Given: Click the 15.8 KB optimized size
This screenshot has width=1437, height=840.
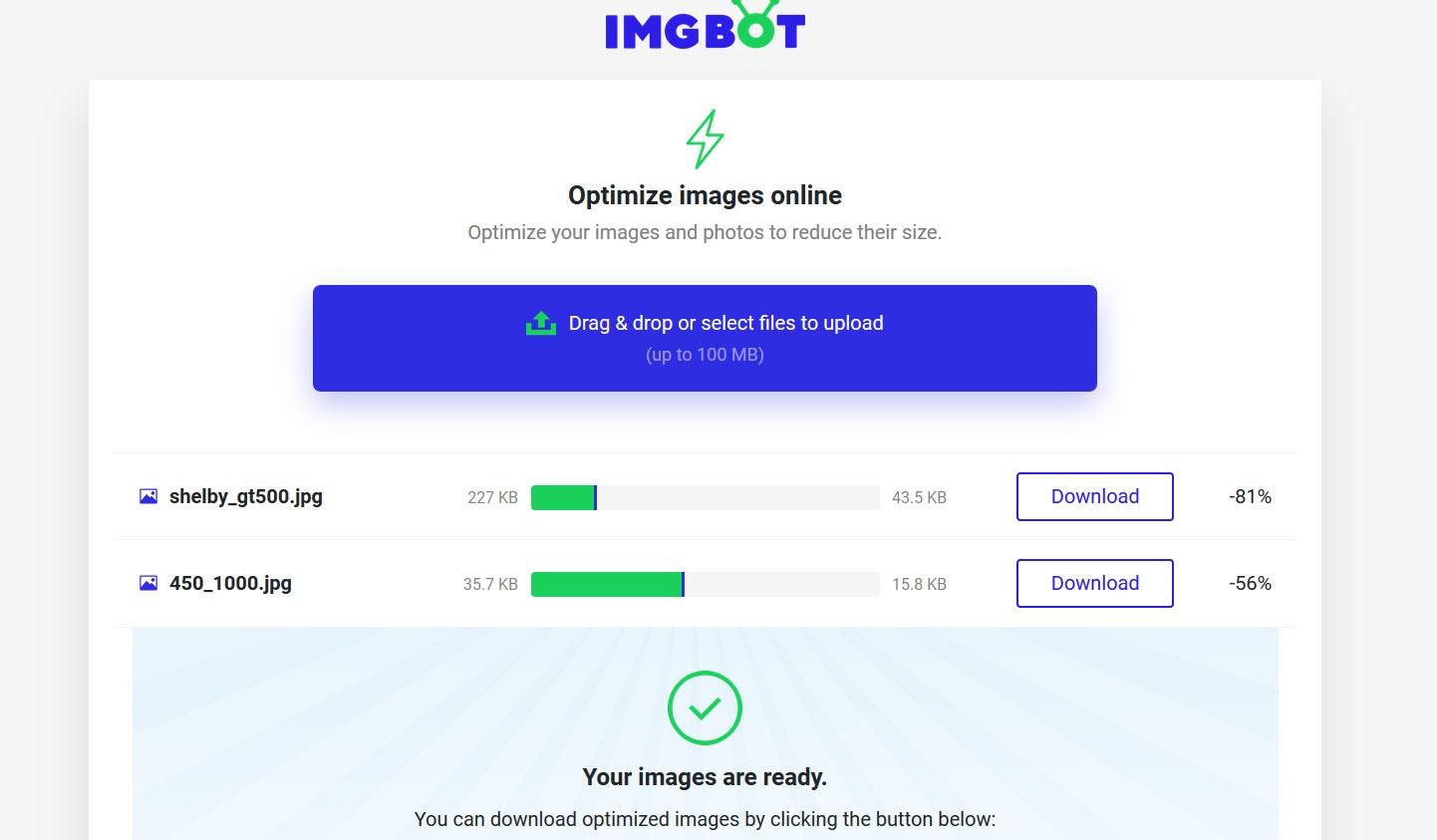Looking at the screenshot, I should [919, 584].
